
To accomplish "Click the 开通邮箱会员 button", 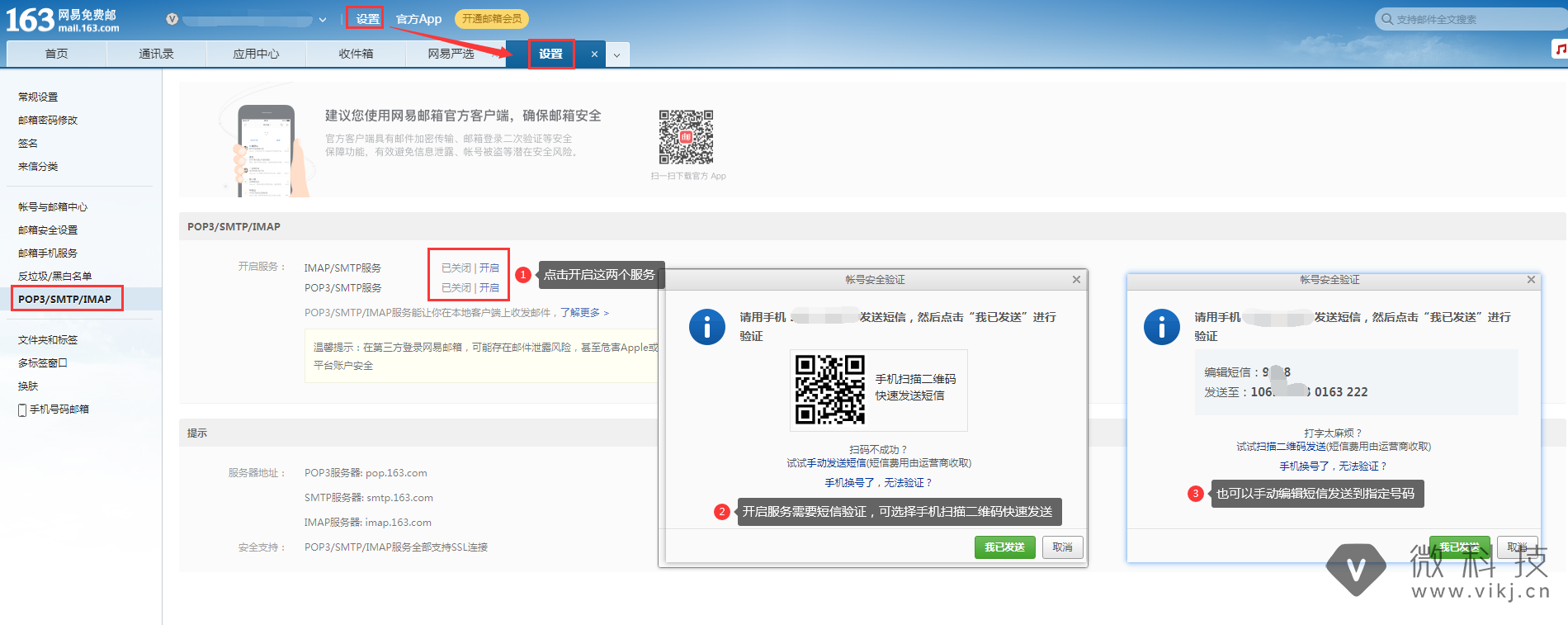I will coord(492,19).
